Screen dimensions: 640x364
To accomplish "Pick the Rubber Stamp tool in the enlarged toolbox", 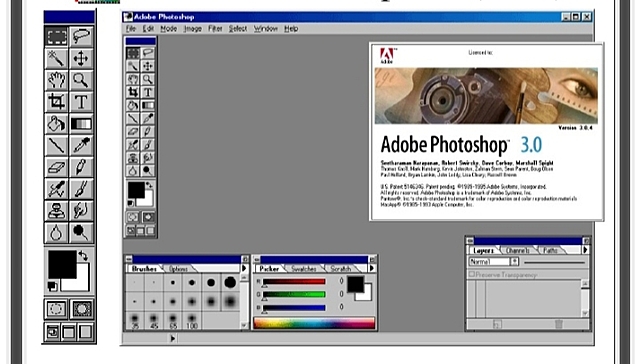I will [57, 211].
